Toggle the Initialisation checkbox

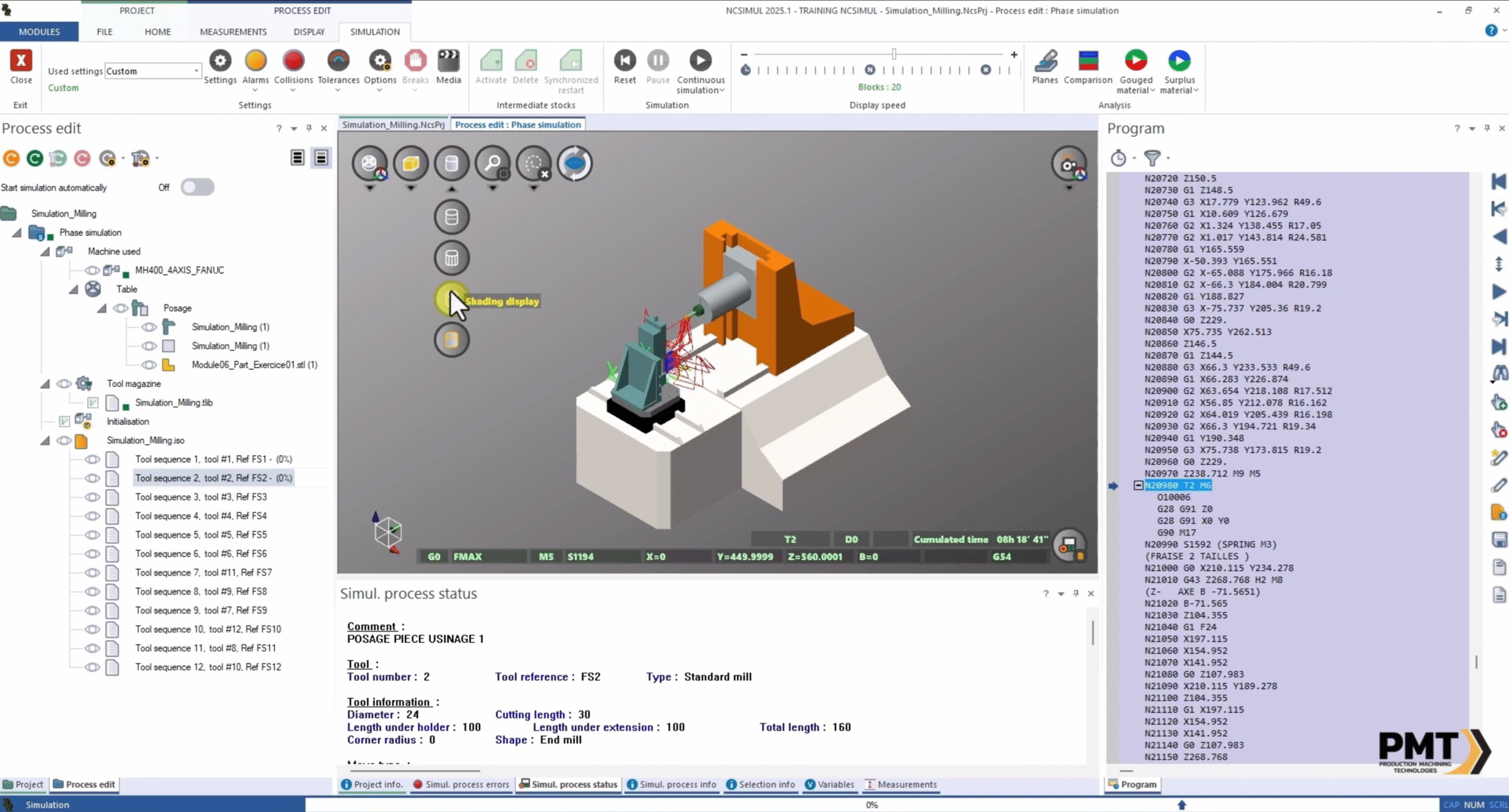point(64,421)
